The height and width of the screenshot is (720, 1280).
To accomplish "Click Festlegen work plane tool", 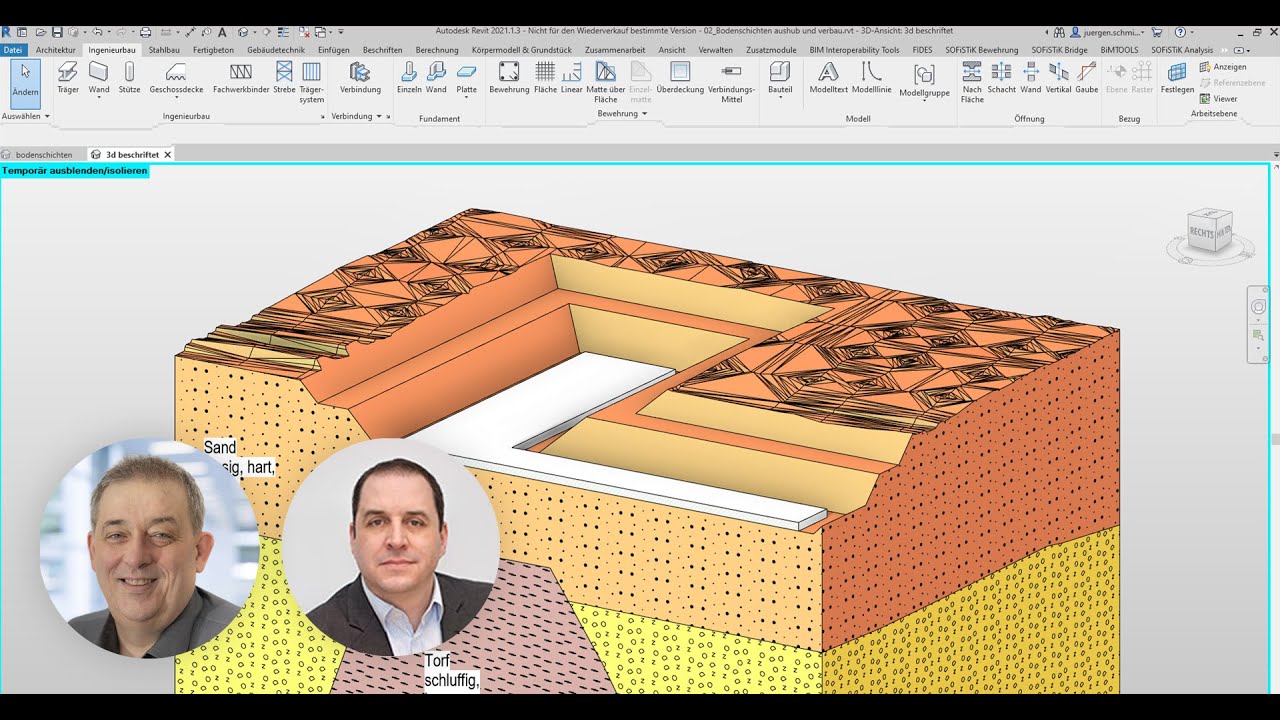I will [x=1177, y=77].
